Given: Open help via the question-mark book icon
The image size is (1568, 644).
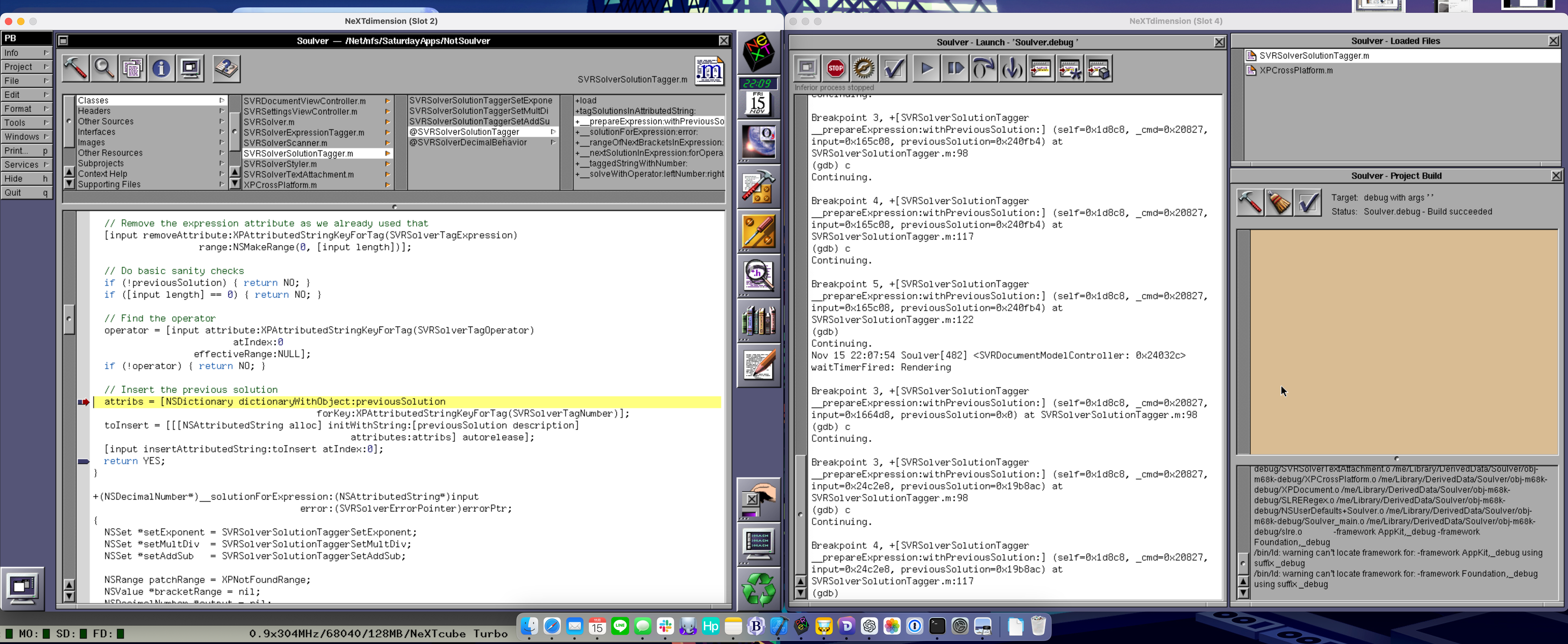Looking at the screenshot, I should click(226, 68).
